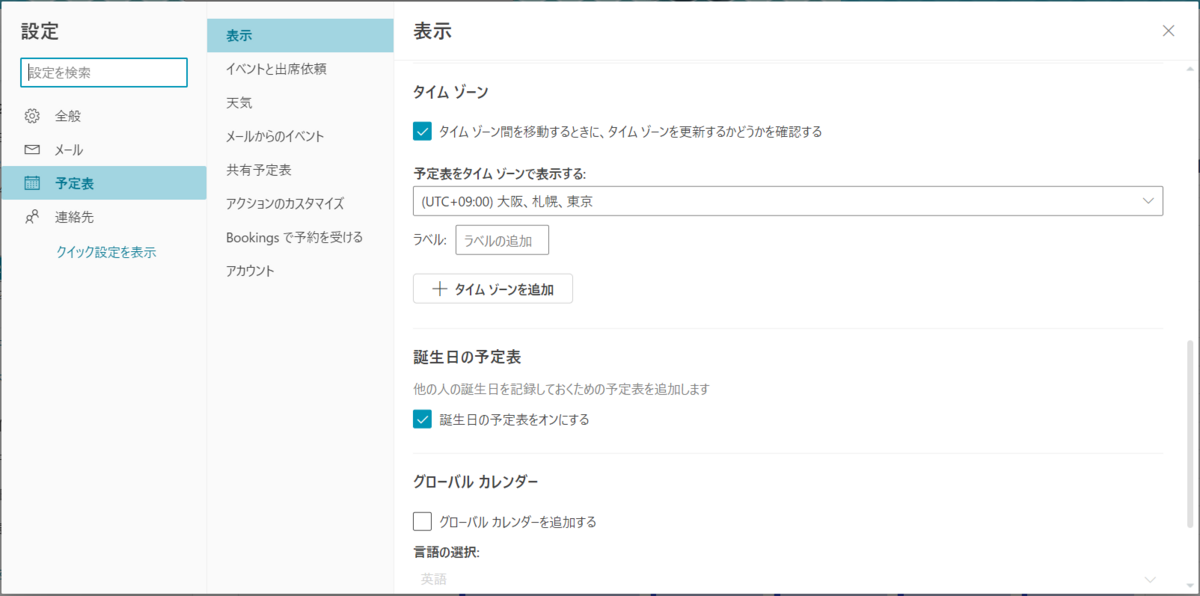Click the people icon beside 連絡先
1200x596 pixels.
coord(32,217)
